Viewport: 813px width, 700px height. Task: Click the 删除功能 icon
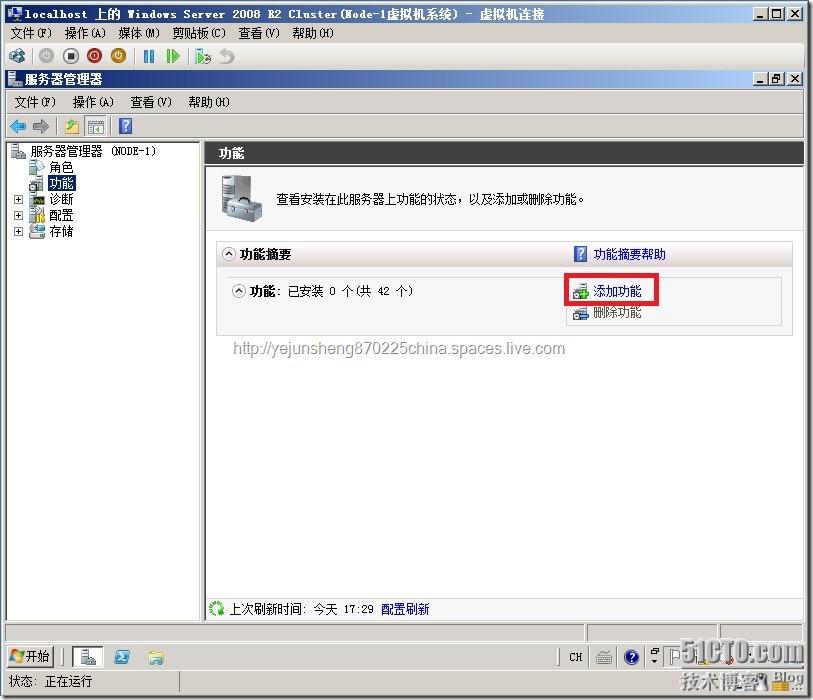click(581, 313)
